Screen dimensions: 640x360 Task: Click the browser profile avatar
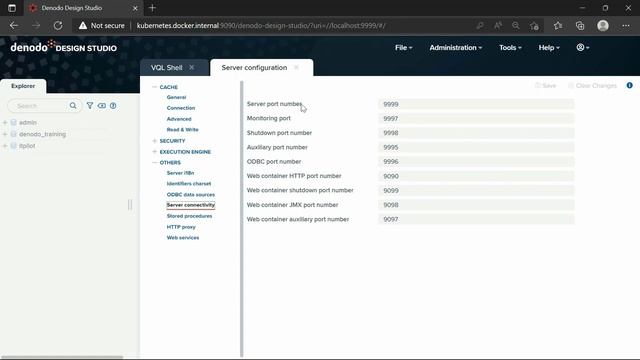tap(603, 25)
